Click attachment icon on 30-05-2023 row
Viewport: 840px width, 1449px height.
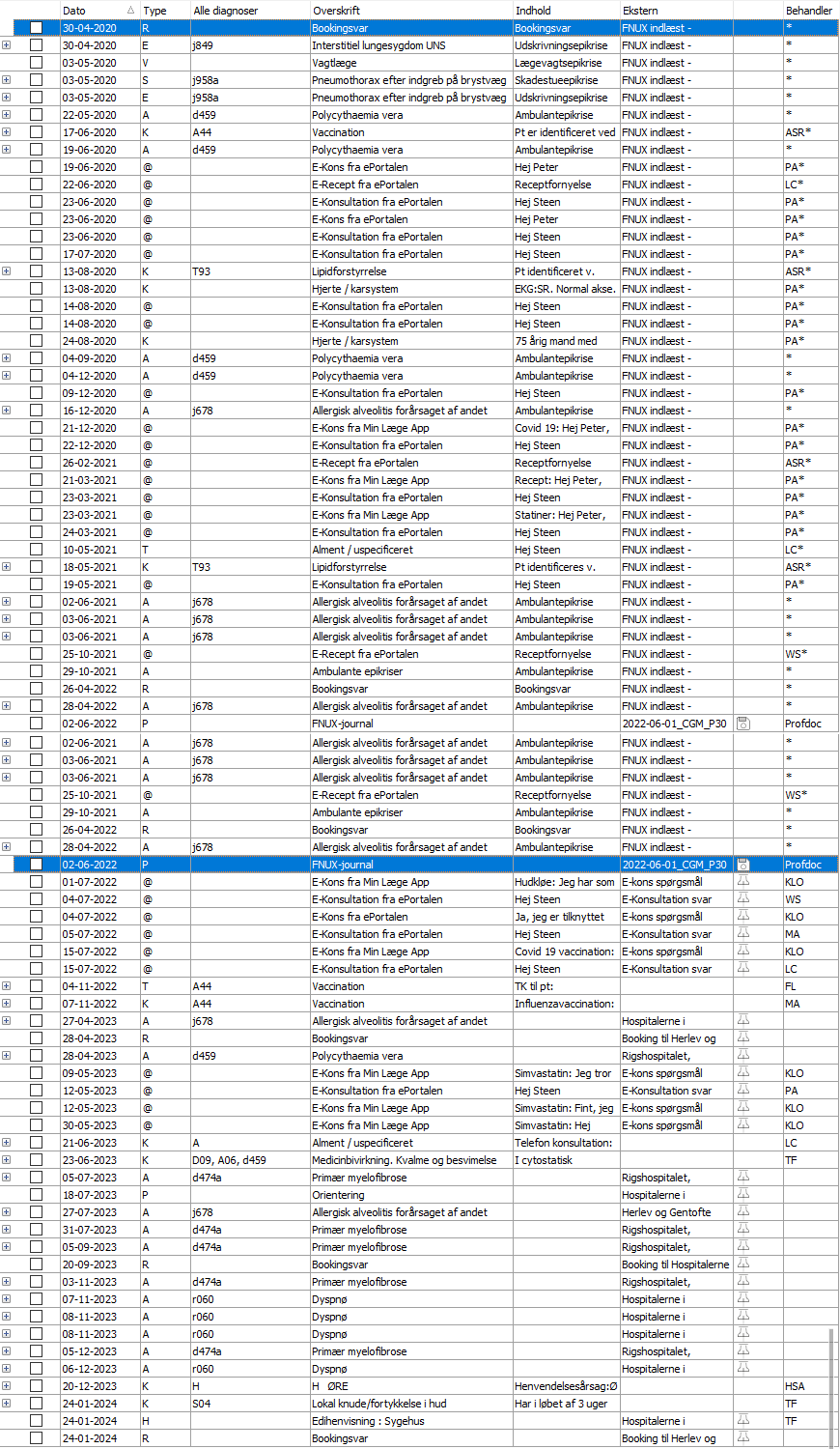point(743,1125)
